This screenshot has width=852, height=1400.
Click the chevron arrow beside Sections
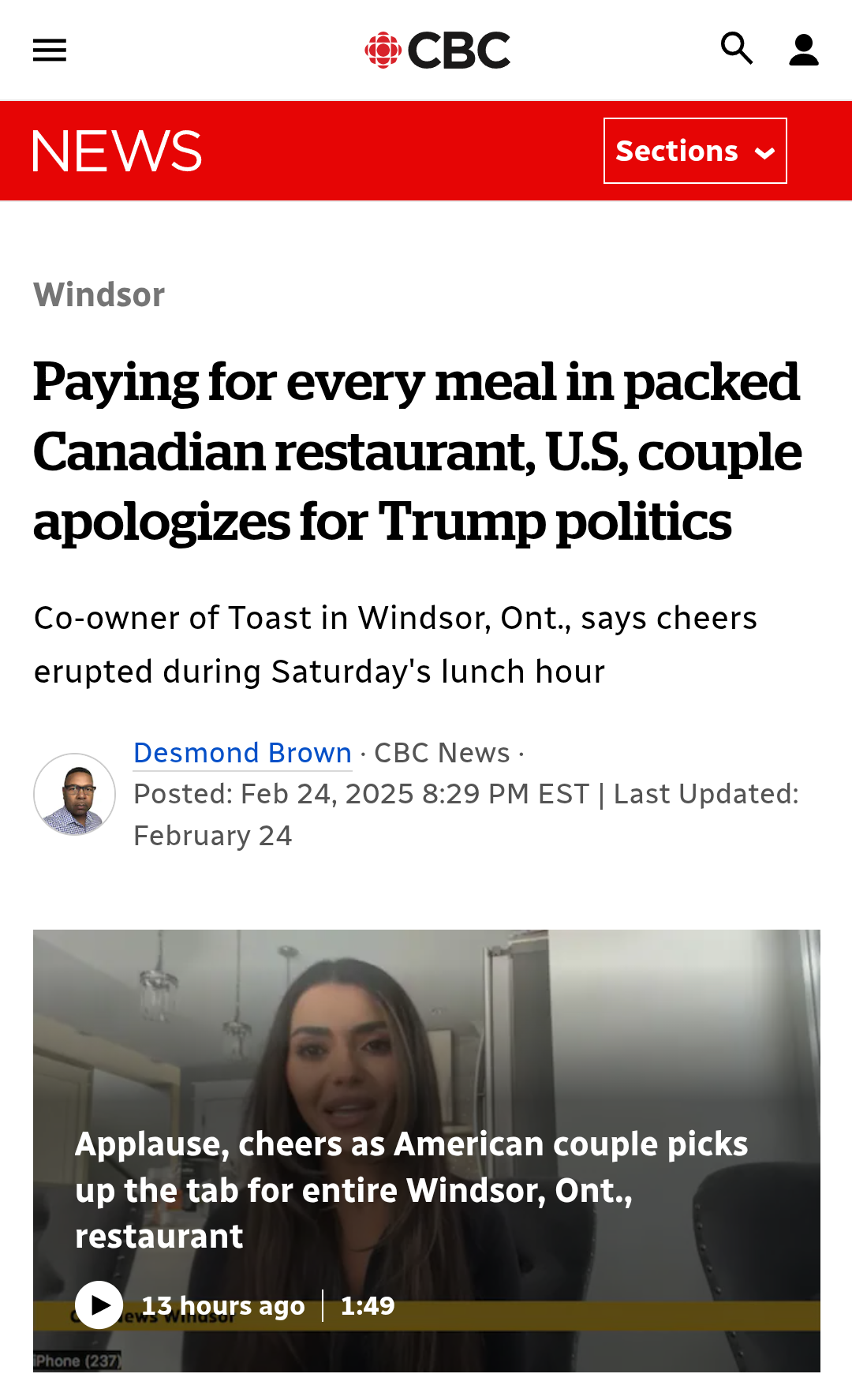point(764,152)
